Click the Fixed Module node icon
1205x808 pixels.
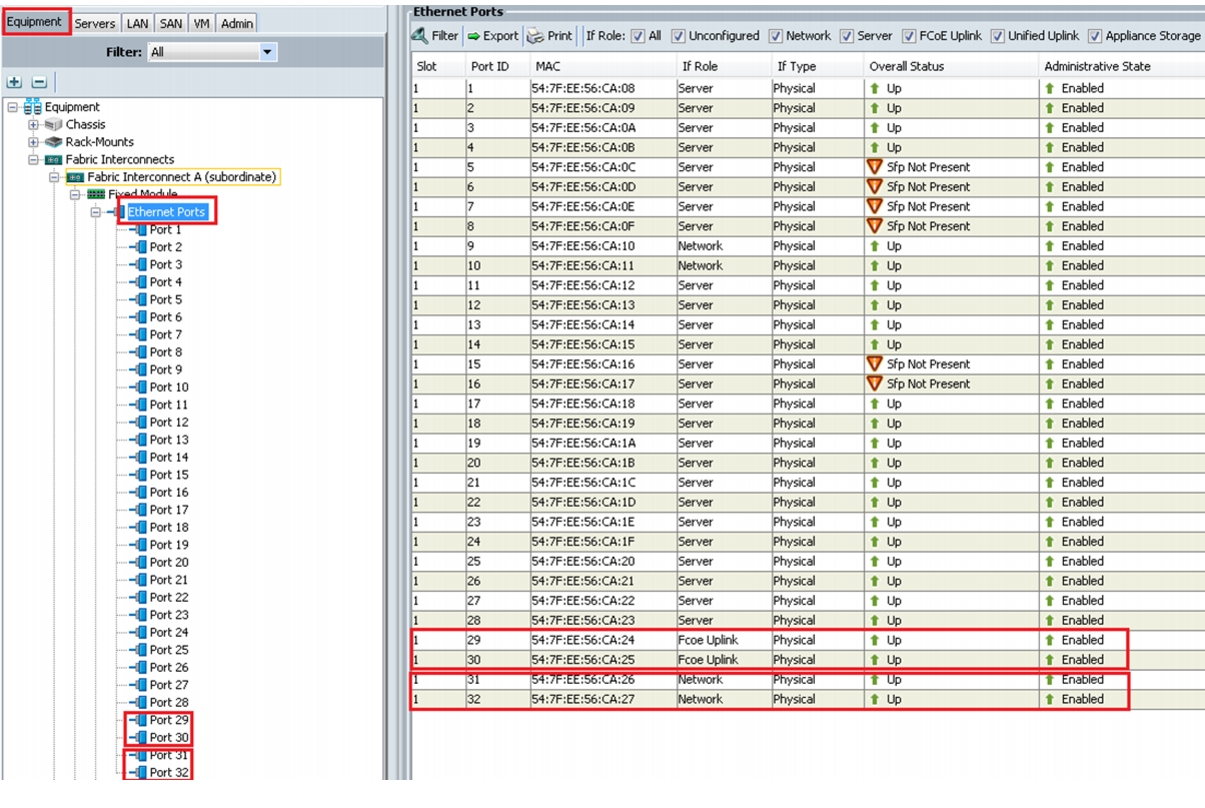pos(97,194)
